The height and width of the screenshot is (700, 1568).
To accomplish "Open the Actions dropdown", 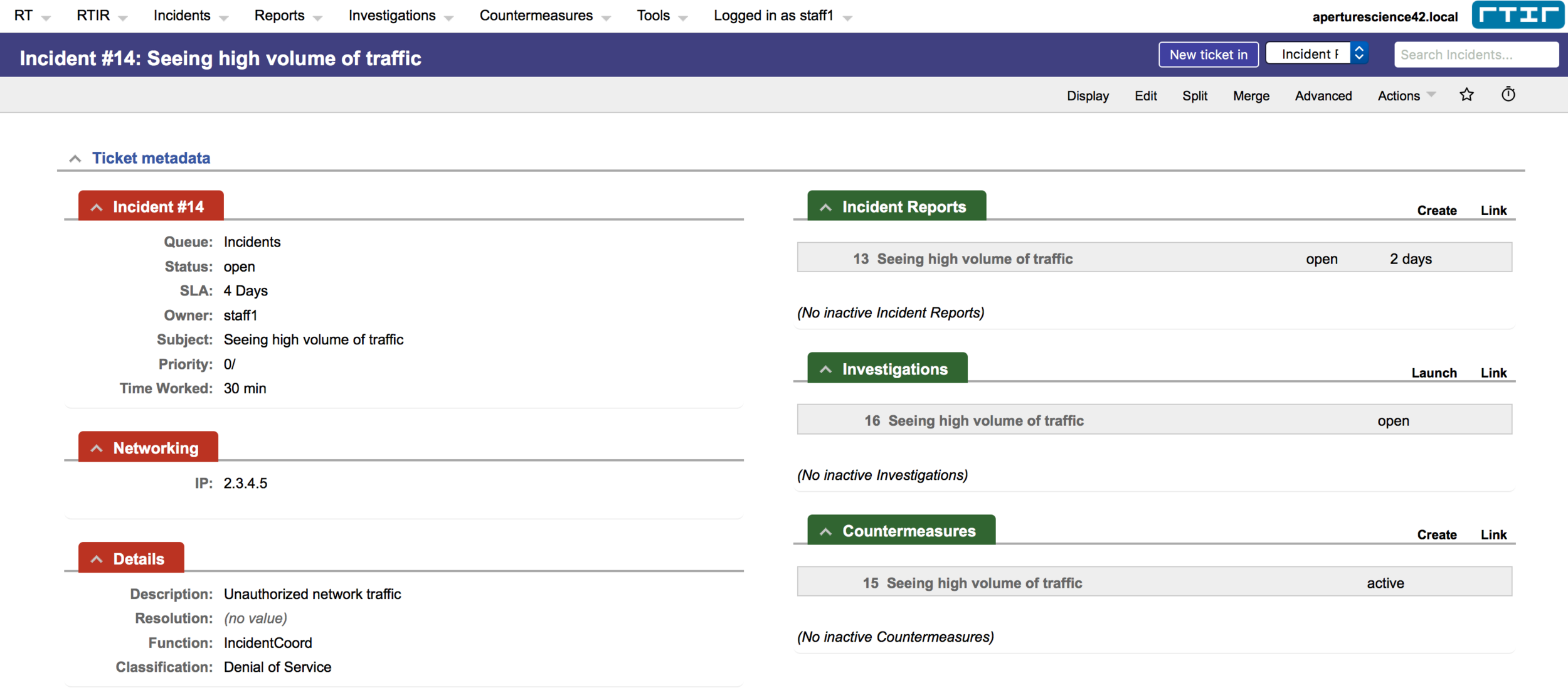I will click(1400, 95).
